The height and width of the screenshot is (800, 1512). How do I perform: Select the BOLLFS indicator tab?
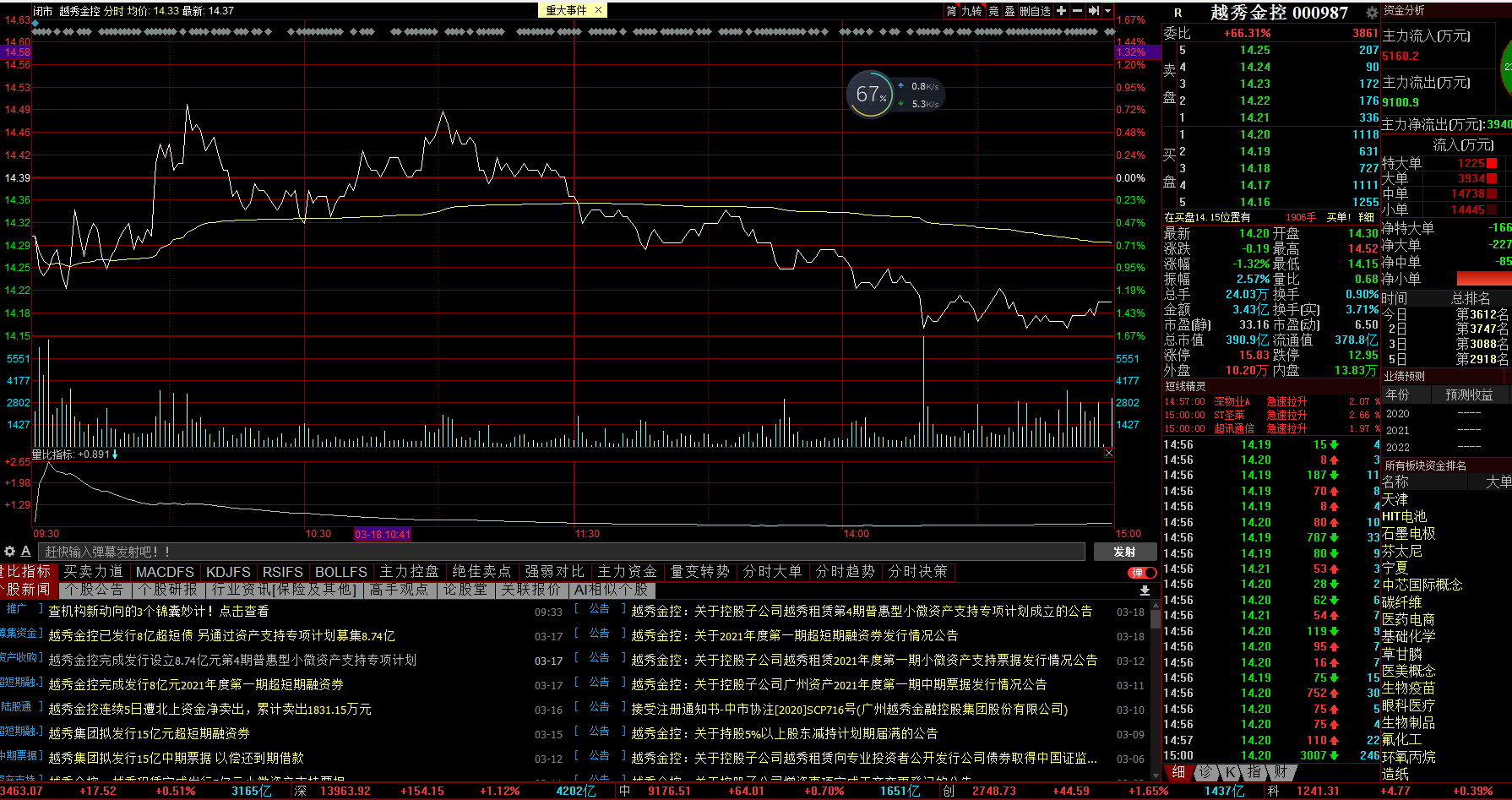pyautogui.click(x=341, y=572)
